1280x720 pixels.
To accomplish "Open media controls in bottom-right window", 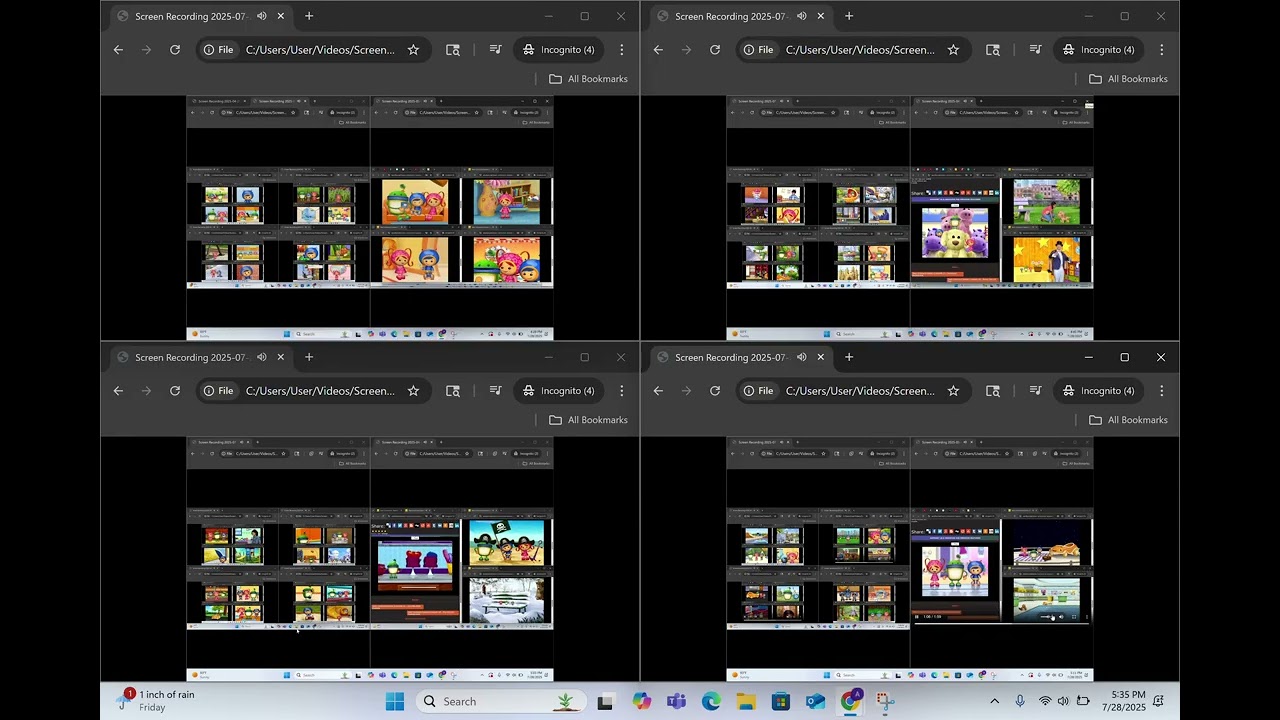I will click(x=1035, y=391).
